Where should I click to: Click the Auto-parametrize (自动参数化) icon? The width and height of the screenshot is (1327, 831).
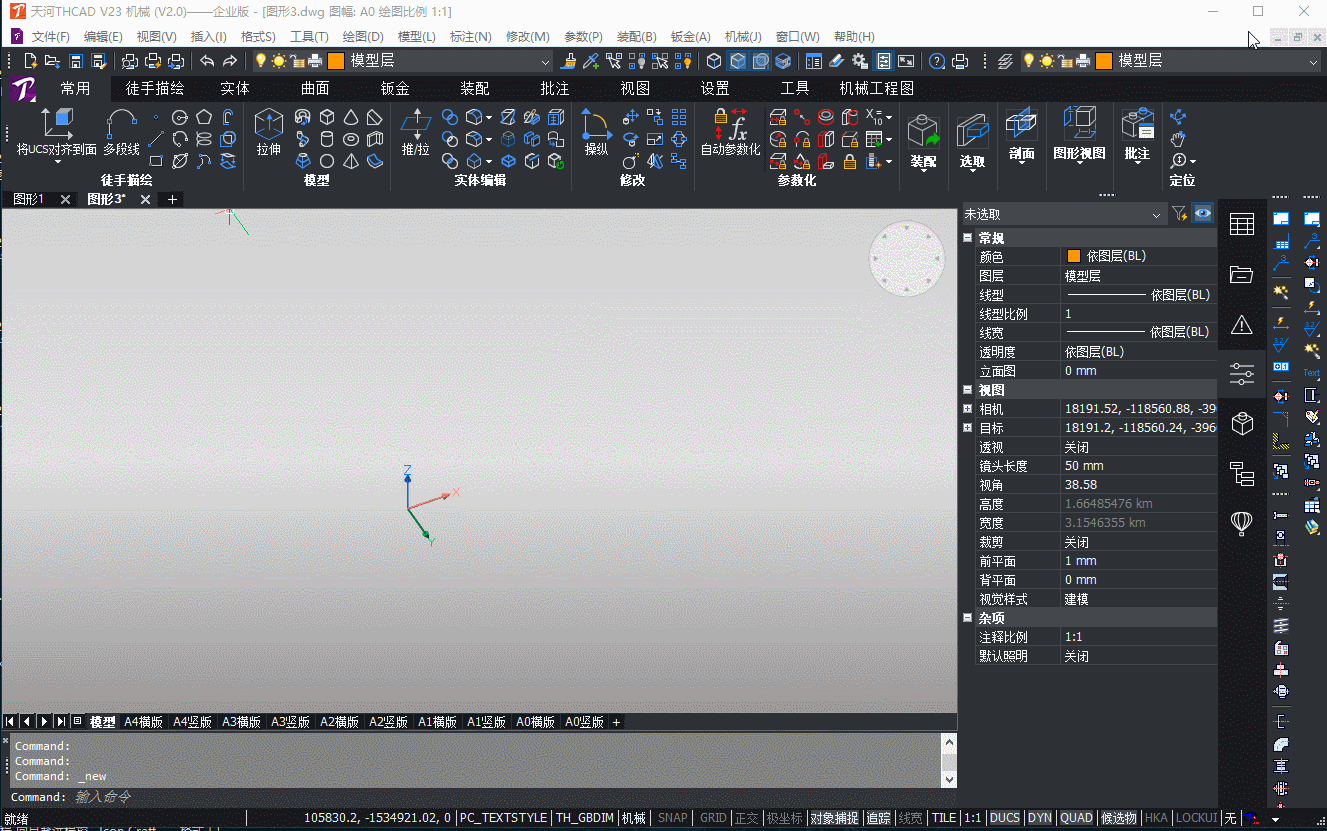pyautogui.click(x=730, y=133)
